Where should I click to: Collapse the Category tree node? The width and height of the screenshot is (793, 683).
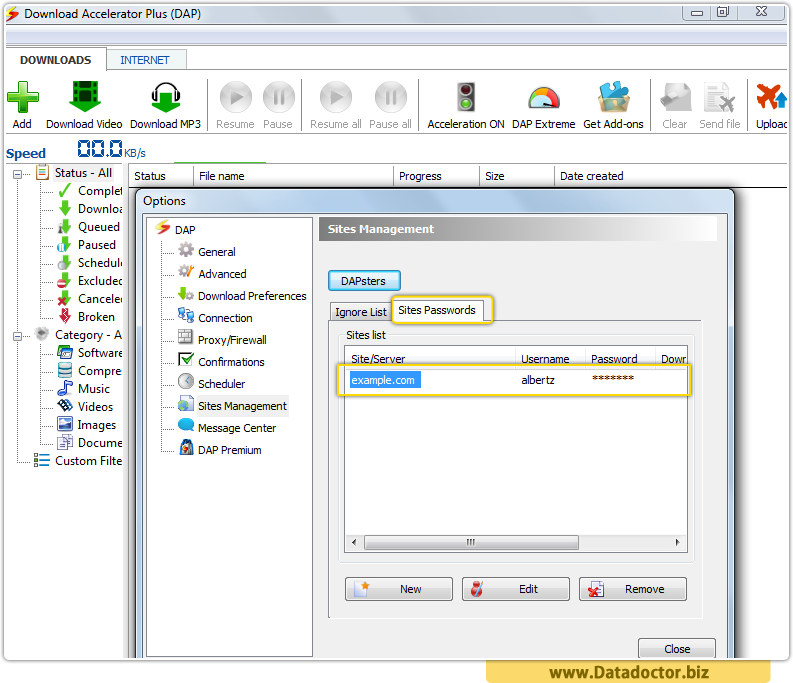point(17,336)
